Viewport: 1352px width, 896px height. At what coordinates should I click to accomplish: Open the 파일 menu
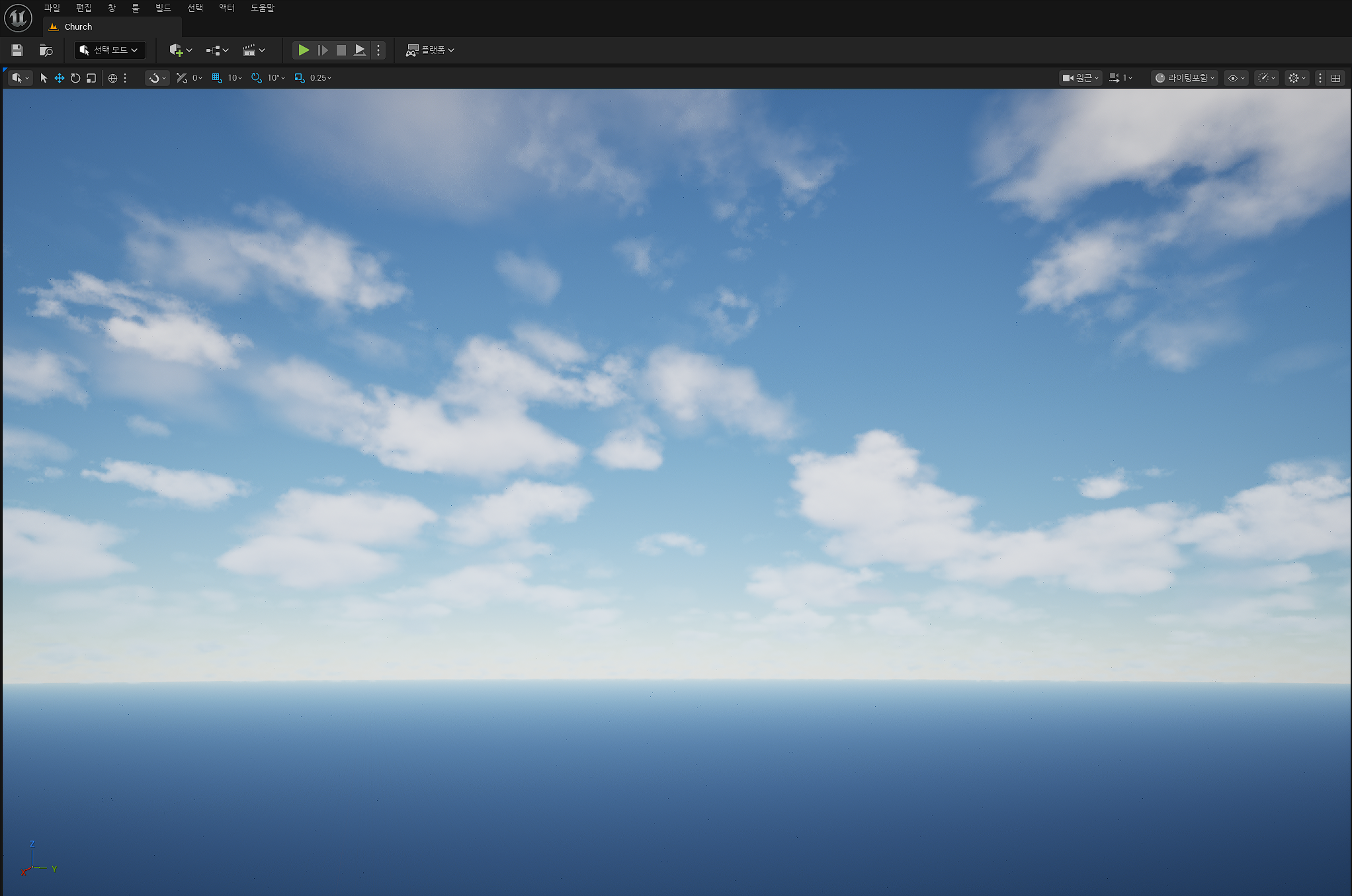[52, 8]
